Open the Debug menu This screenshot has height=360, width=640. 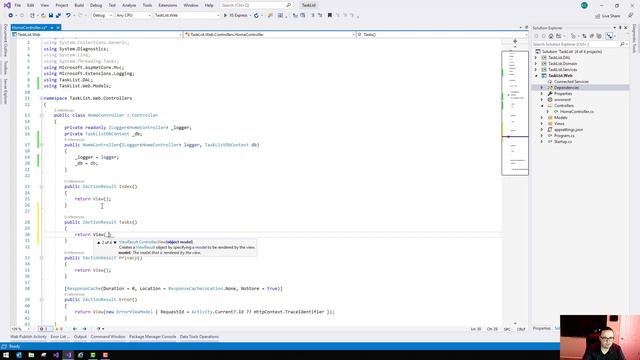[96, 5]
